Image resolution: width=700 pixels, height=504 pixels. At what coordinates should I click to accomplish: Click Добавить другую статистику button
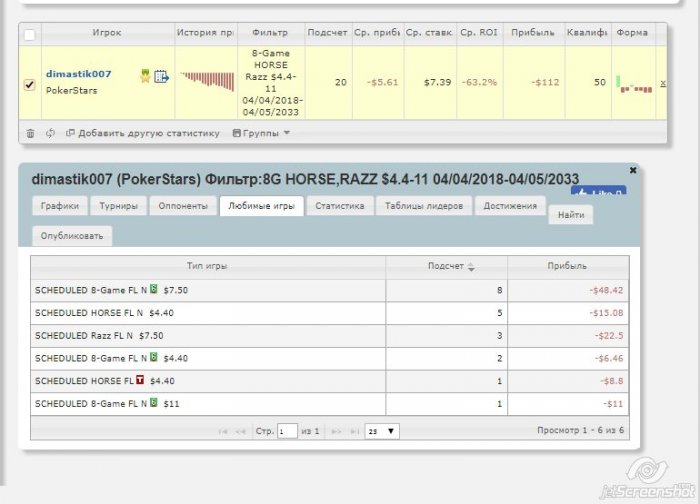(143, 133)
